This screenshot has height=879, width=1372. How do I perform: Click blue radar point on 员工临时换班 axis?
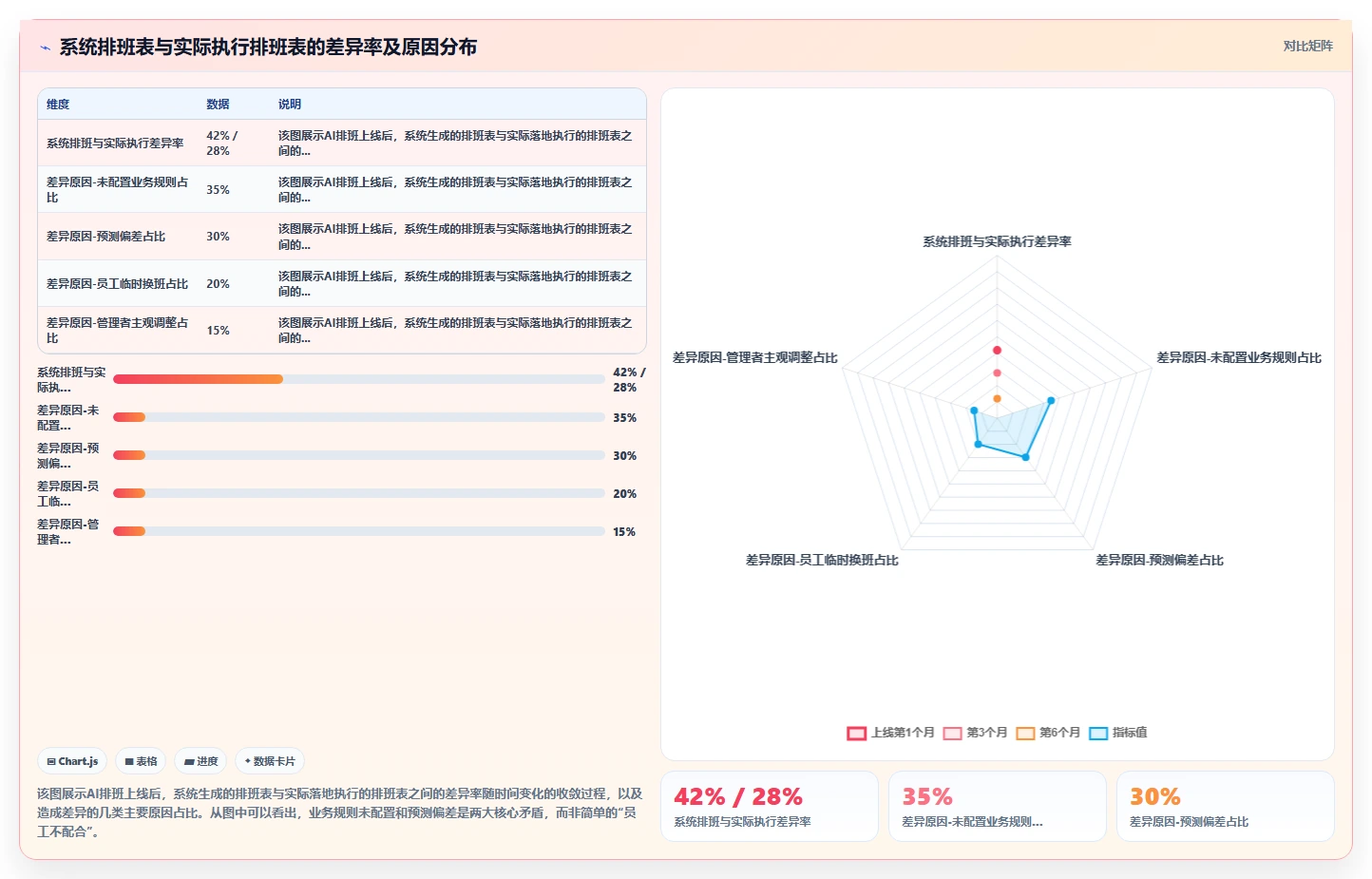[978, 444]
